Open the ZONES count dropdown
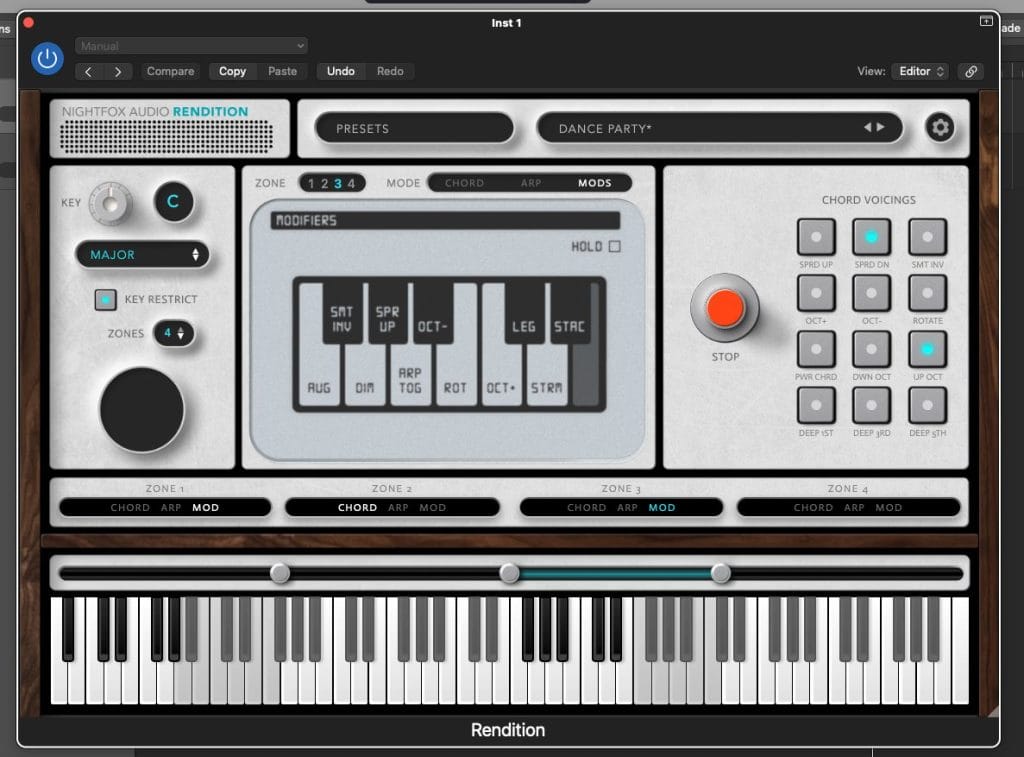The width and height of the screenshot is (1024, 757). [x=174, y=333]
